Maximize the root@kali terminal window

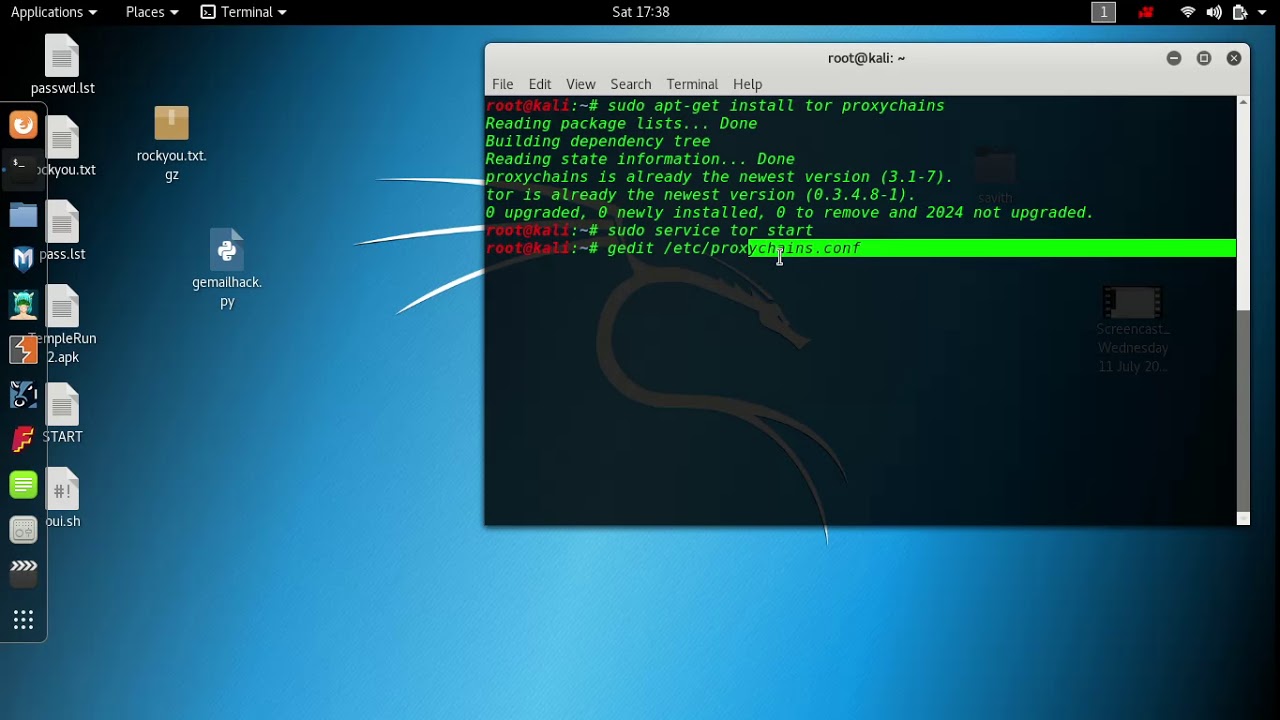(1204, 58)
